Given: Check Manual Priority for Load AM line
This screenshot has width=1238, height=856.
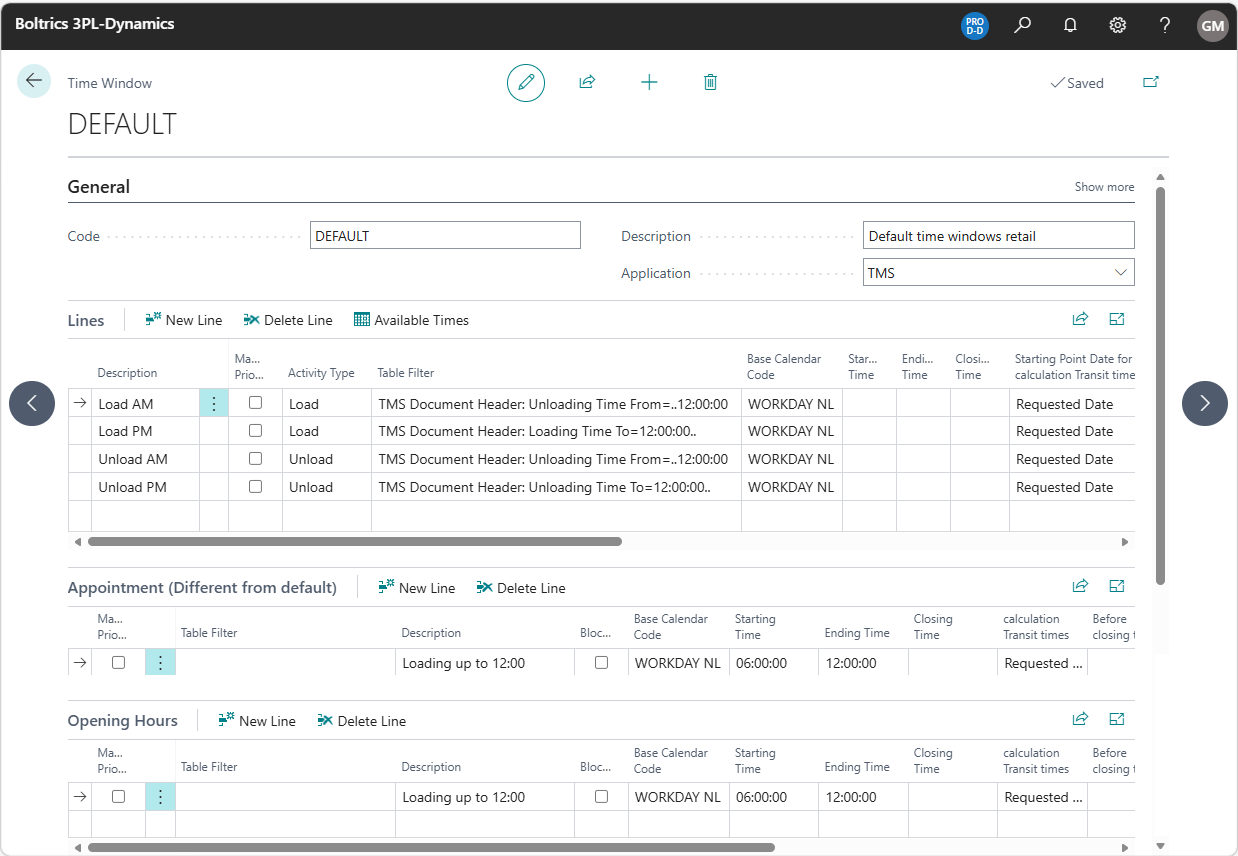Looking at the screenshot, I should click(x=256, y=403).
